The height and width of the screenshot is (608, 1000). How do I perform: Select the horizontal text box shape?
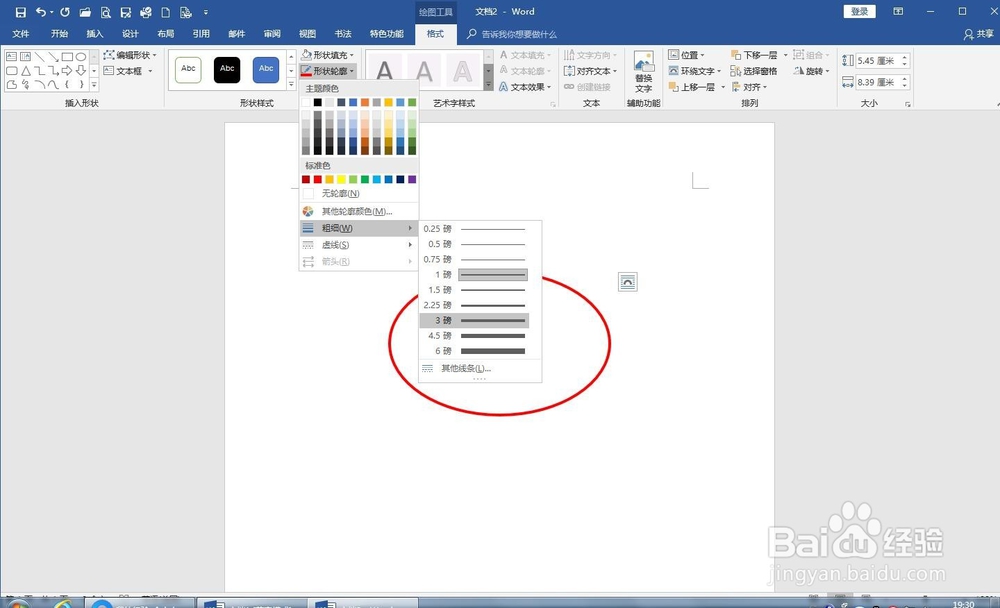click(11, 57)
